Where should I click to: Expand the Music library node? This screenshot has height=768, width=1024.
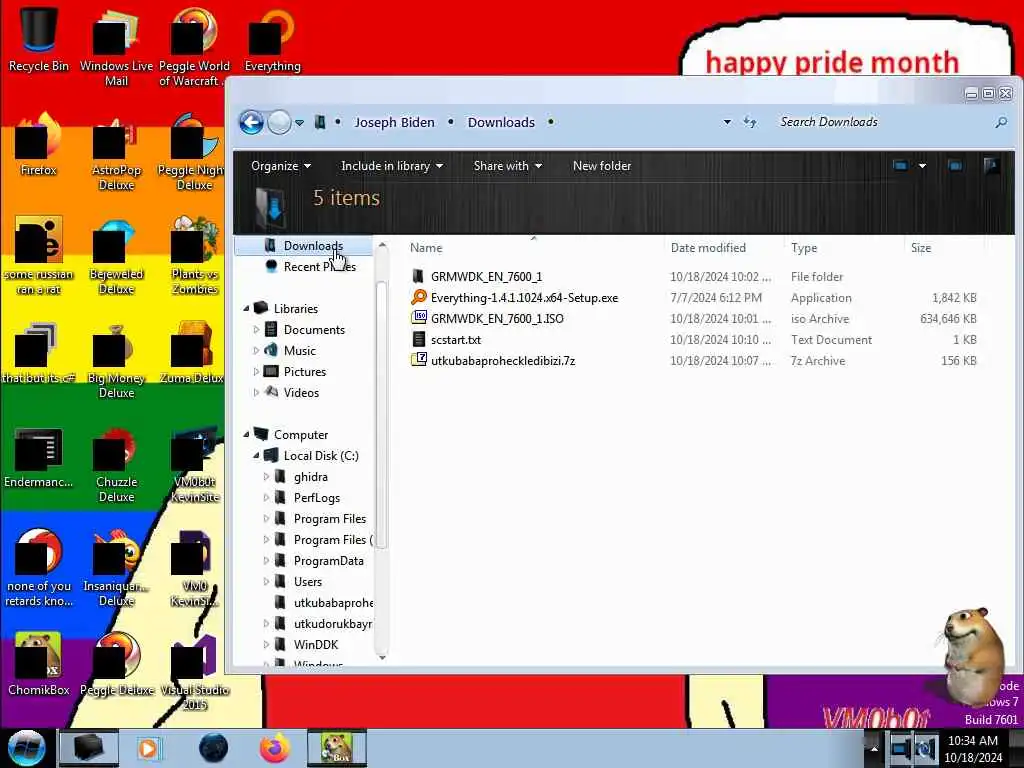pyautogui.click(x=257, y=351)
